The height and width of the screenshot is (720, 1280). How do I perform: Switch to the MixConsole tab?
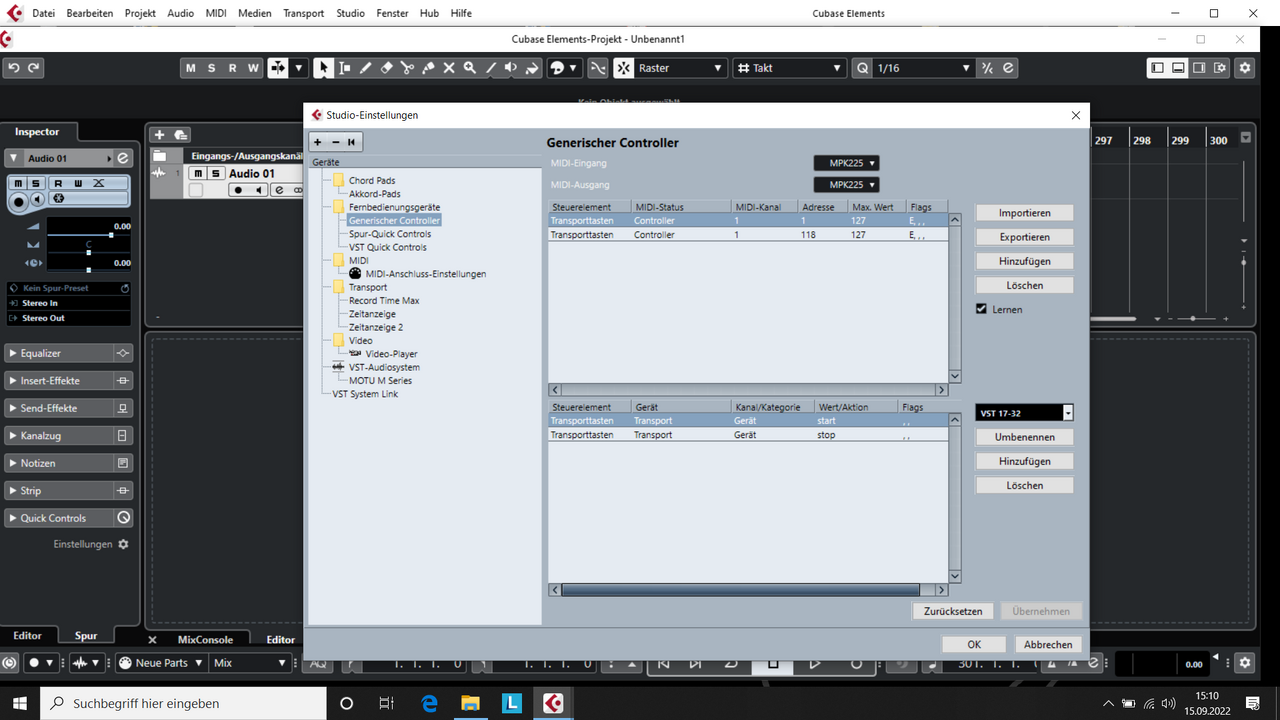205,640
